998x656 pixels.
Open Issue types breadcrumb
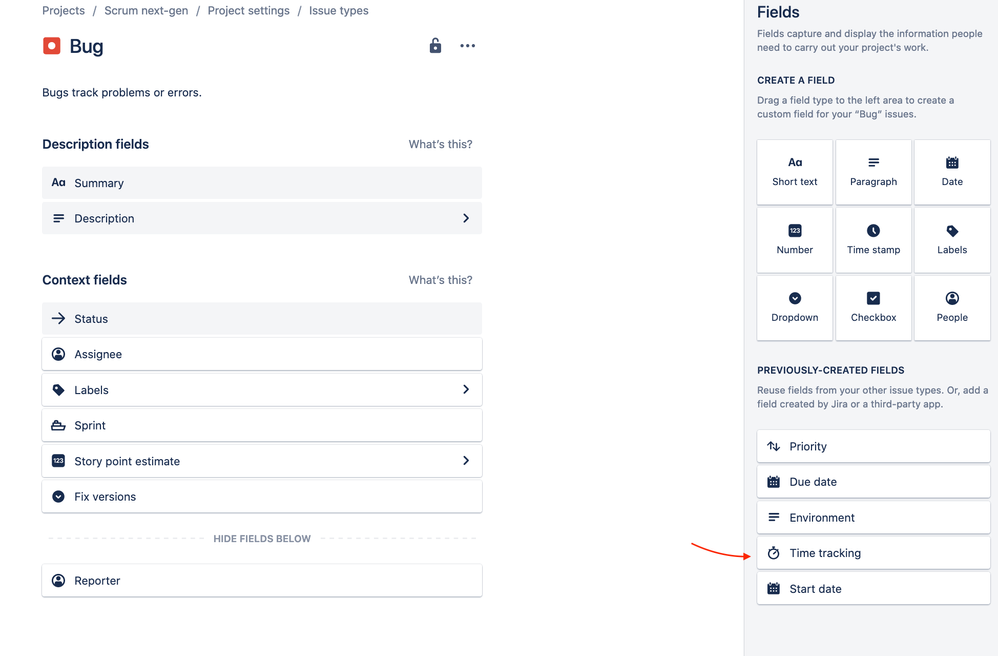339,10
